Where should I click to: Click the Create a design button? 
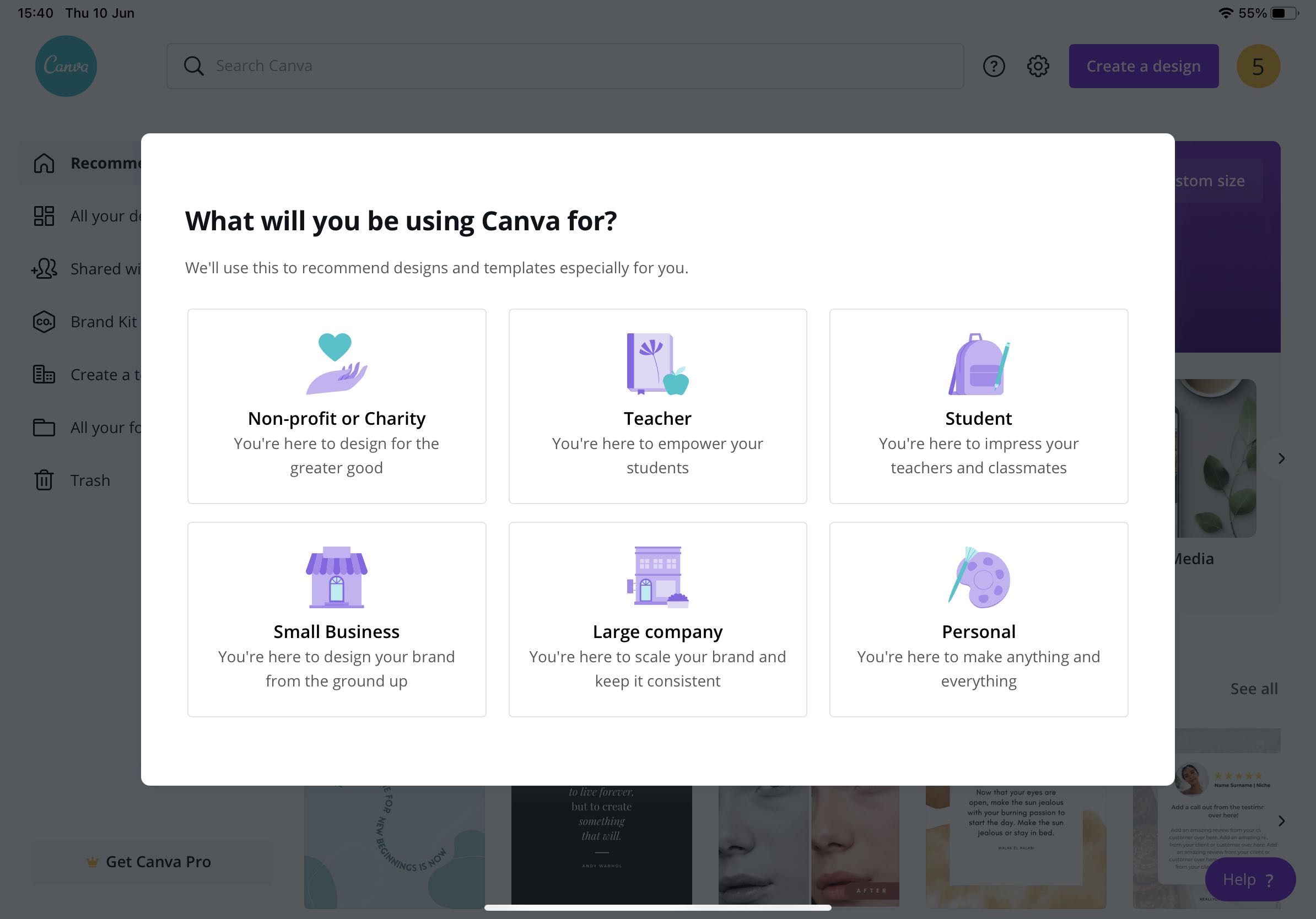(1144, 66)
